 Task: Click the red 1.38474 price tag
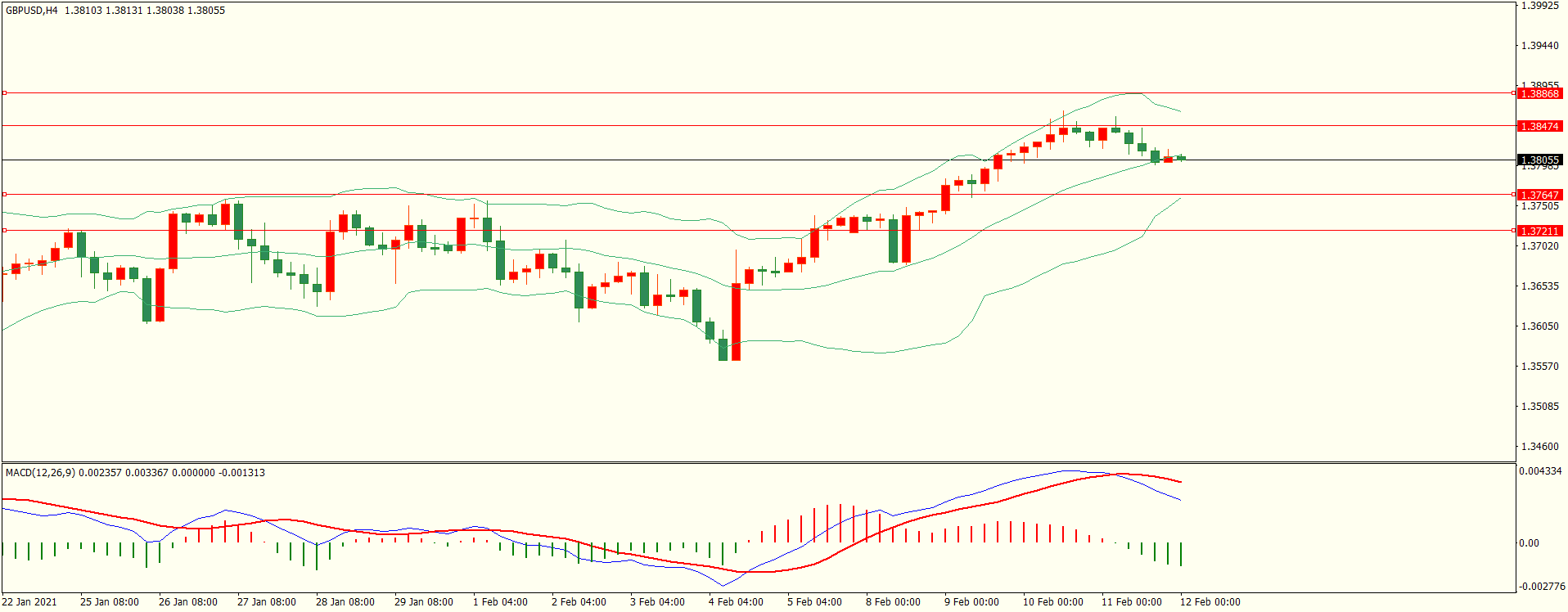click(1539, 127)
